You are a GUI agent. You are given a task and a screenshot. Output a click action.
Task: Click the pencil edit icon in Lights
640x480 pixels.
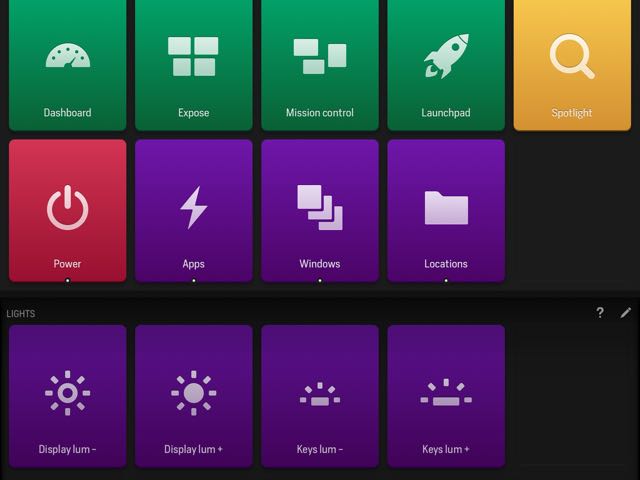(625, 313)
